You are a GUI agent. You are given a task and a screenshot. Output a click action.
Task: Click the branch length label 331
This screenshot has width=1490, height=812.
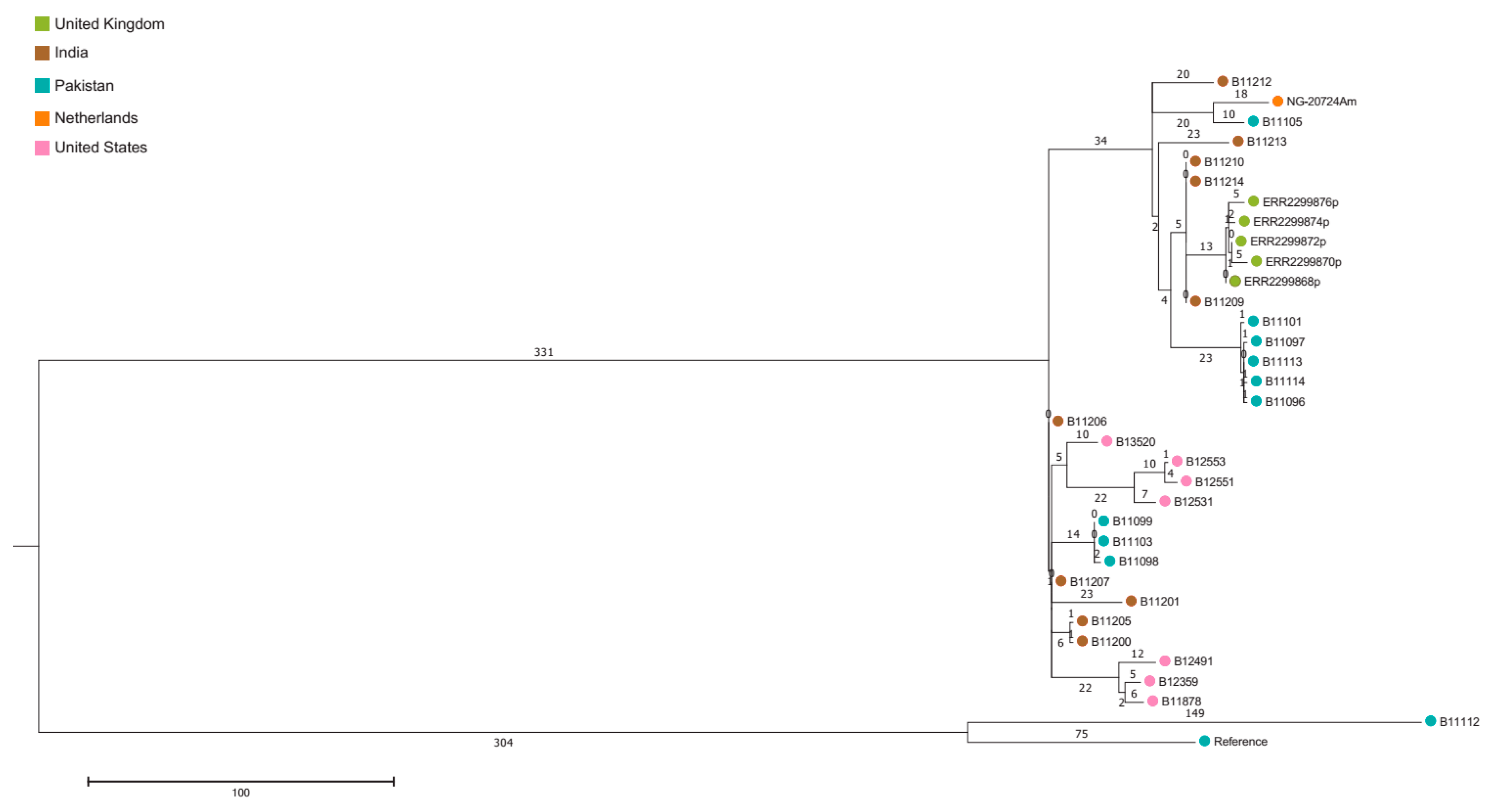pyautogui.click(x=543, y=352)
